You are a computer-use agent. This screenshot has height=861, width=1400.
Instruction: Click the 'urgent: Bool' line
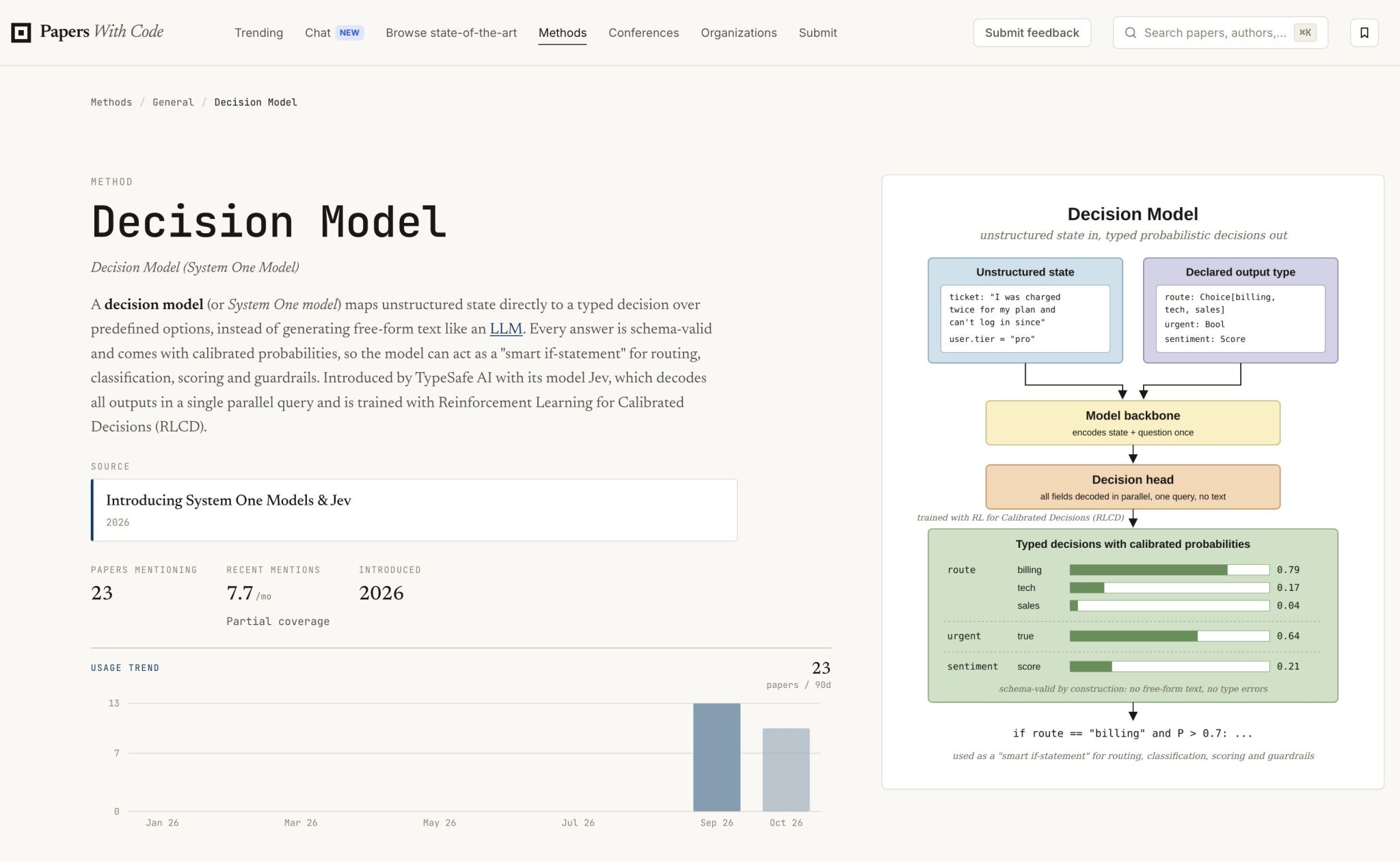(1194, 324)
